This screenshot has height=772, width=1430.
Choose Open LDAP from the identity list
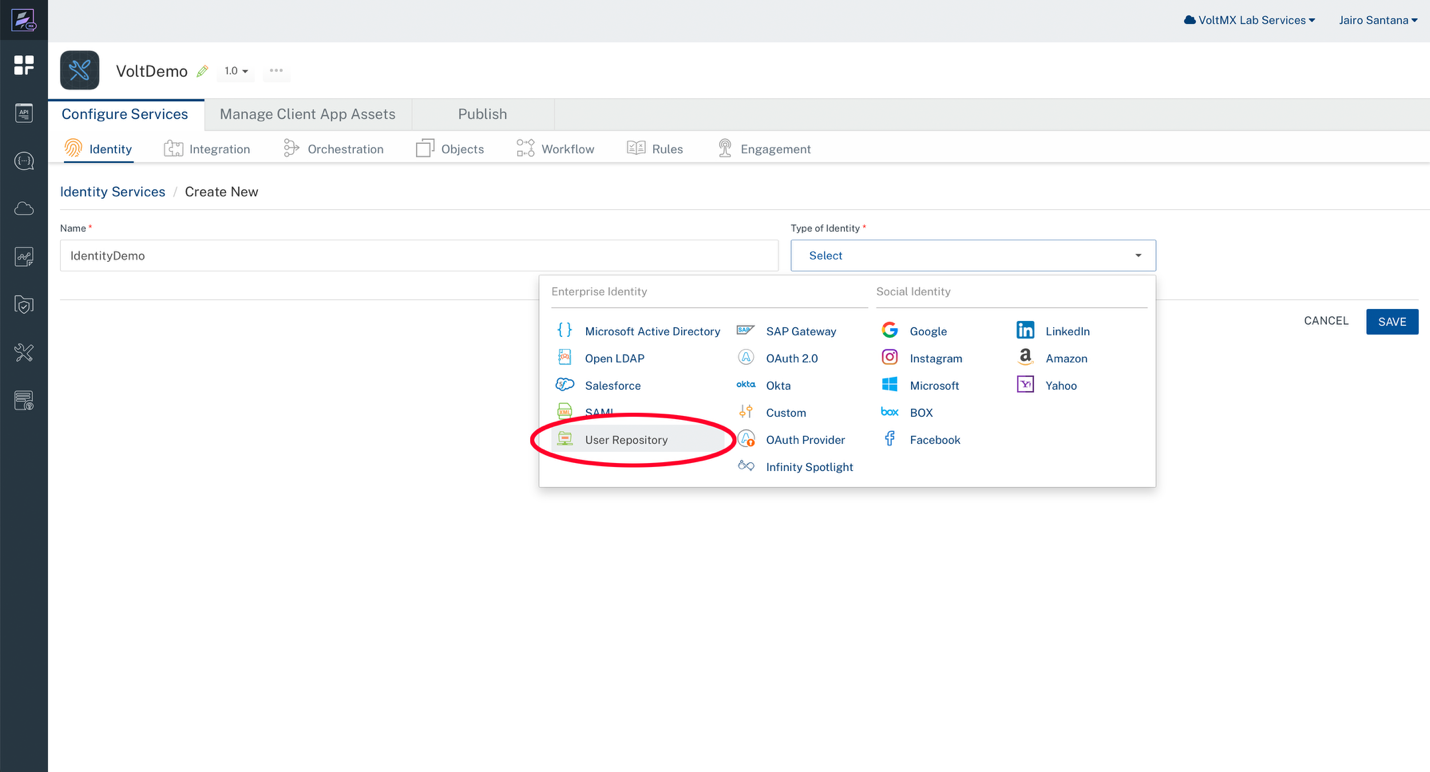pyautogui.click(x=600, y=358)
